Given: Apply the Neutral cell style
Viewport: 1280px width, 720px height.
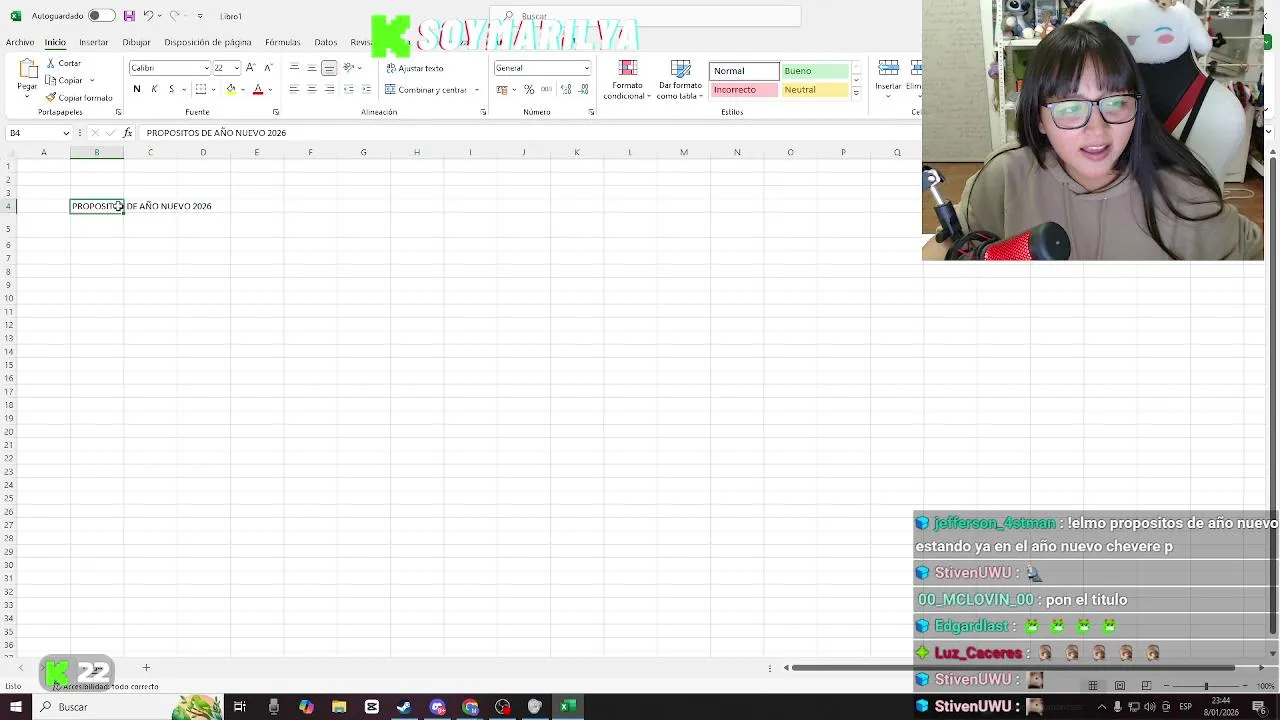Looking at the screenshot, I should pyautogui.click(x=814, y=90).
